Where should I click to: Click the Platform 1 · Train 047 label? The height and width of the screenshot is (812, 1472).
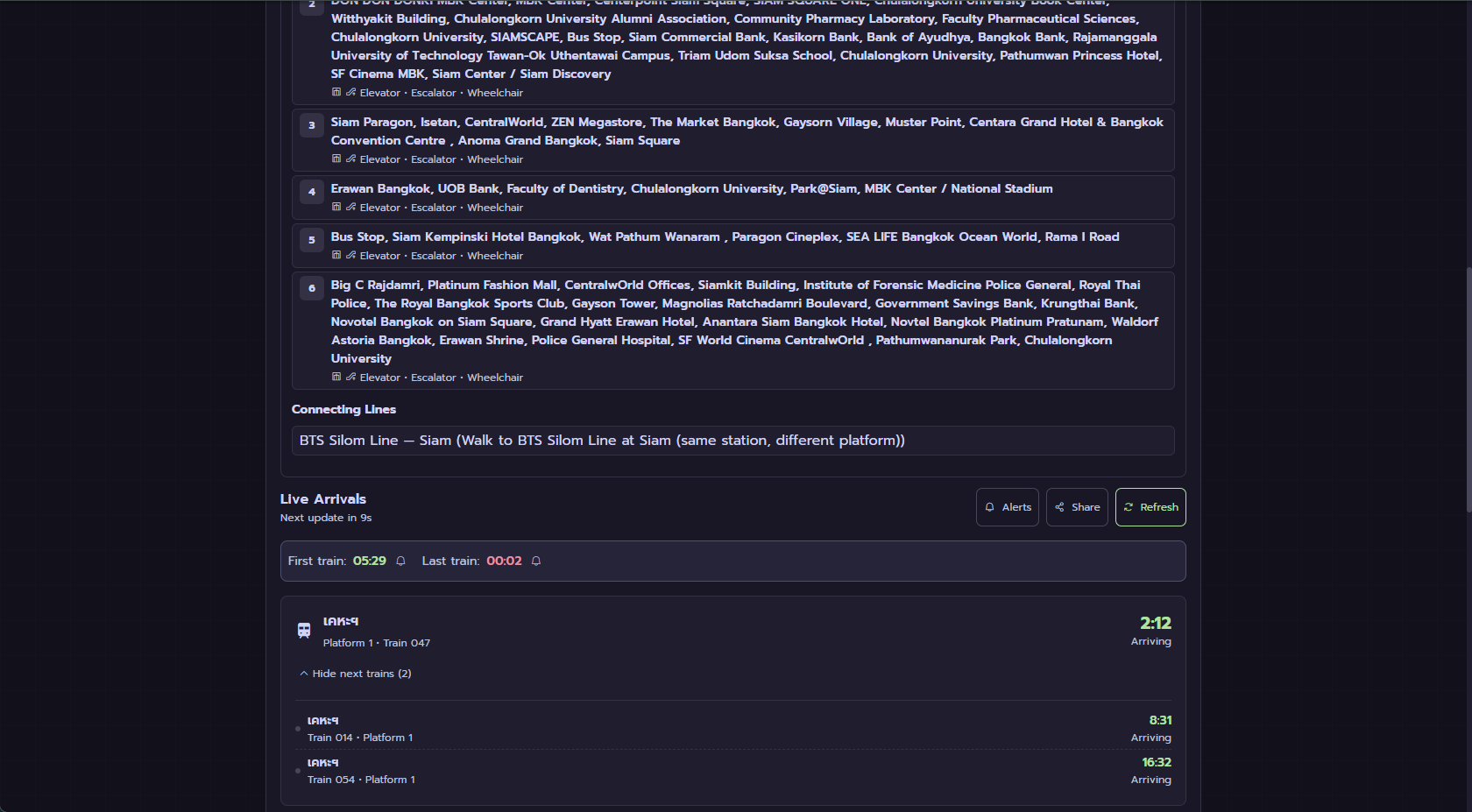[377, 643]
